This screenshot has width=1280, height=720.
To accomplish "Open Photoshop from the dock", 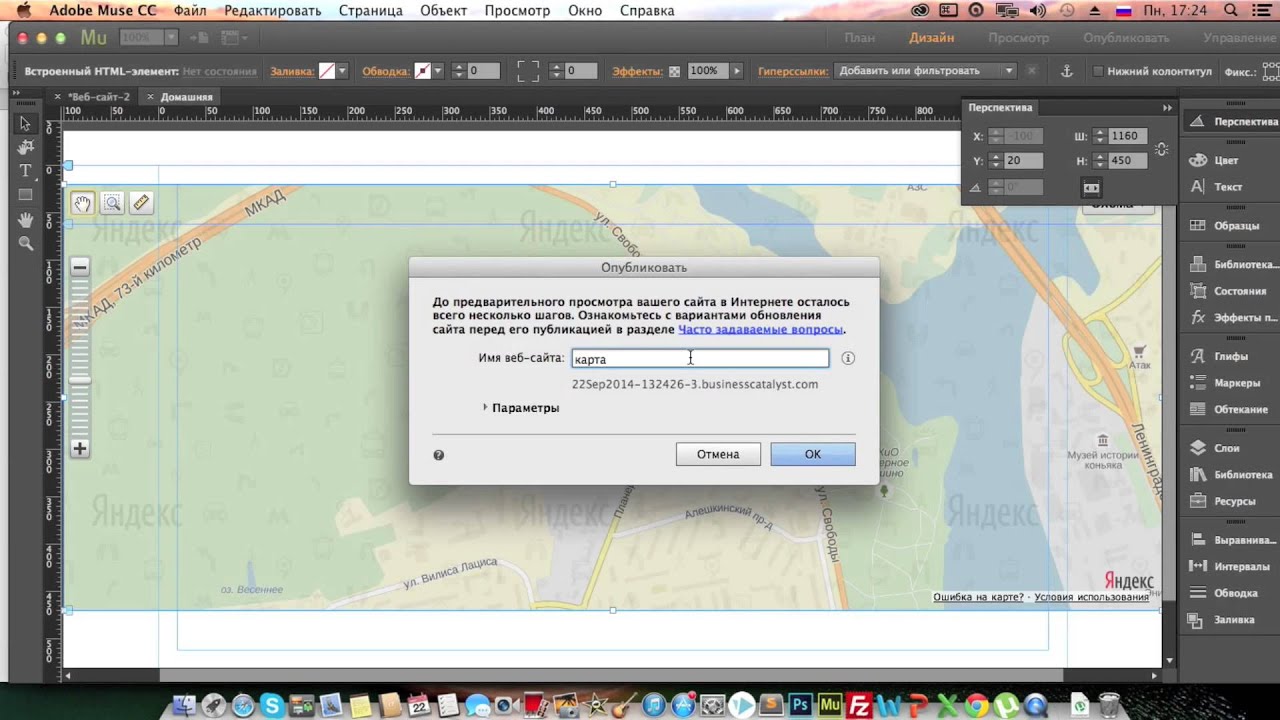I will 800,704.
